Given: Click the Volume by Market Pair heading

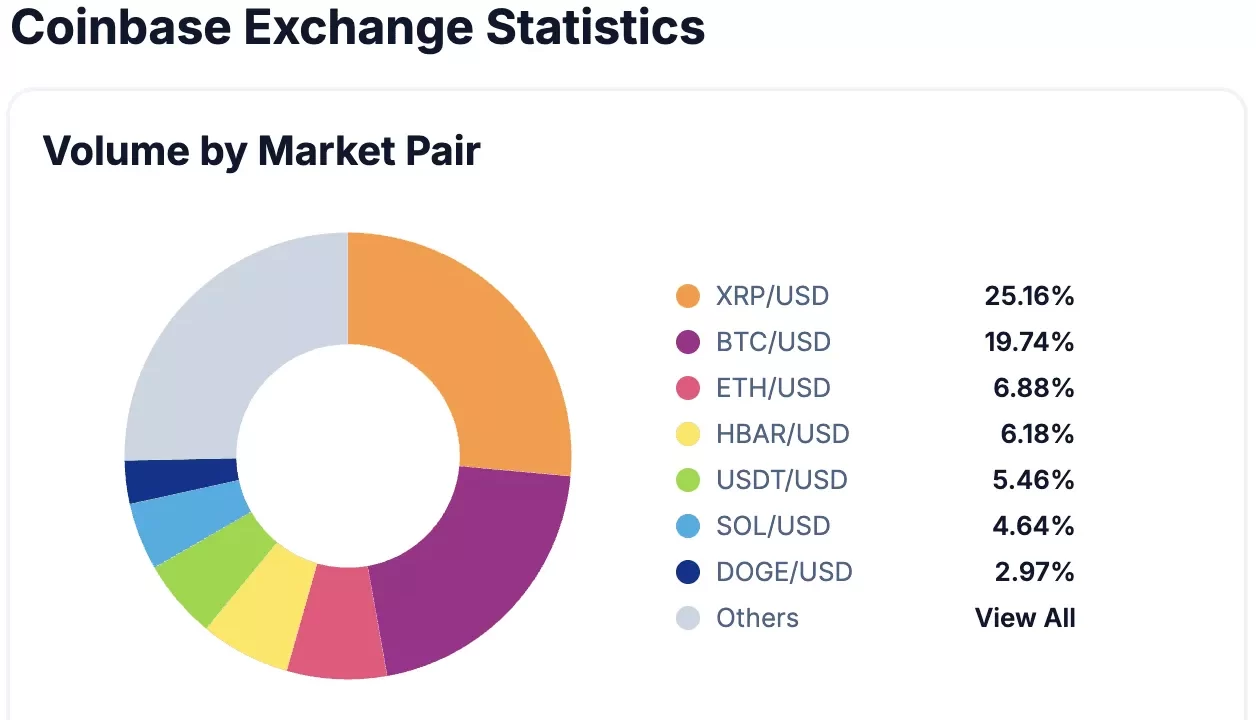Looking at the screenshot, I should pyautogui.click(x=262, y=151).
